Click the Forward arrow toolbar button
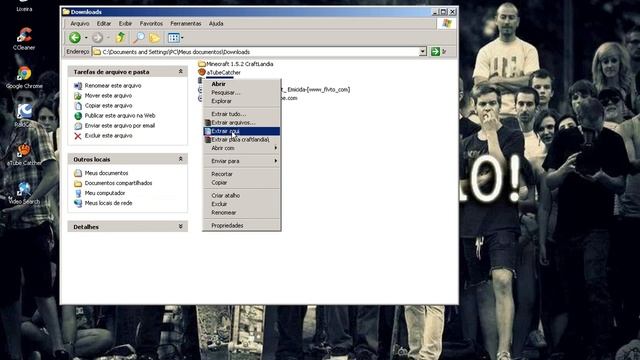This screenshot has height=360, width=640. [97, 38]
